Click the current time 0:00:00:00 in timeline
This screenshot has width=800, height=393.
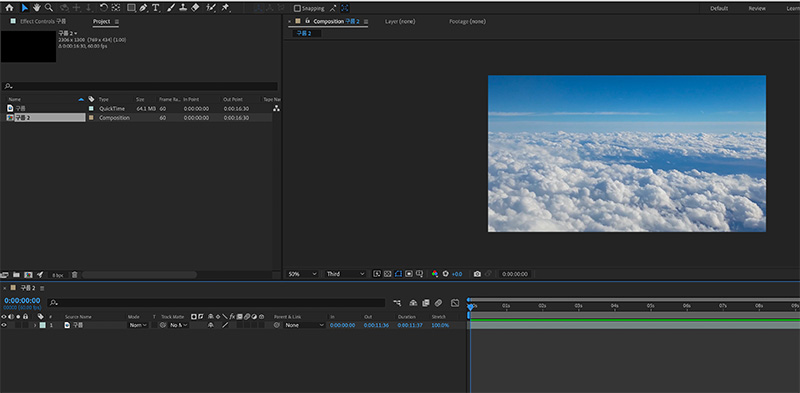(22, 301)
